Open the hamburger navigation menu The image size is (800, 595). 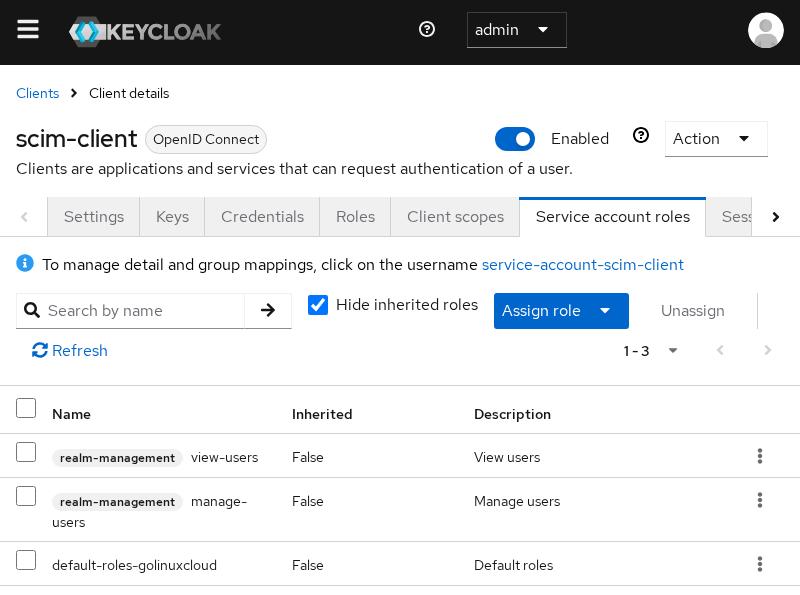(28, 29)
